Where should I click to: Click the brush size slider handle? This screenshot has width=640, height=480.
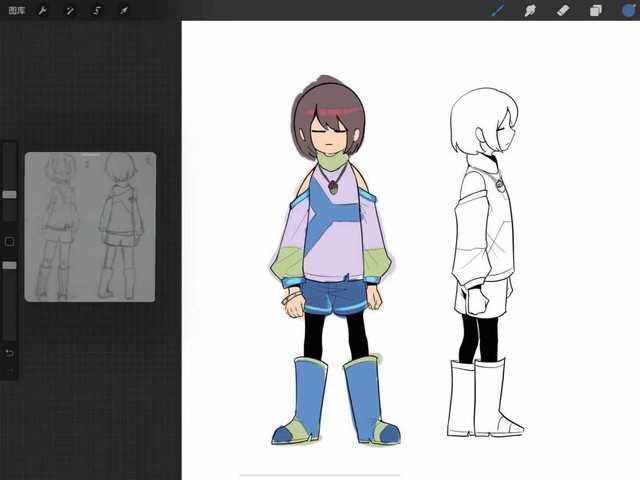pos(9,194)
